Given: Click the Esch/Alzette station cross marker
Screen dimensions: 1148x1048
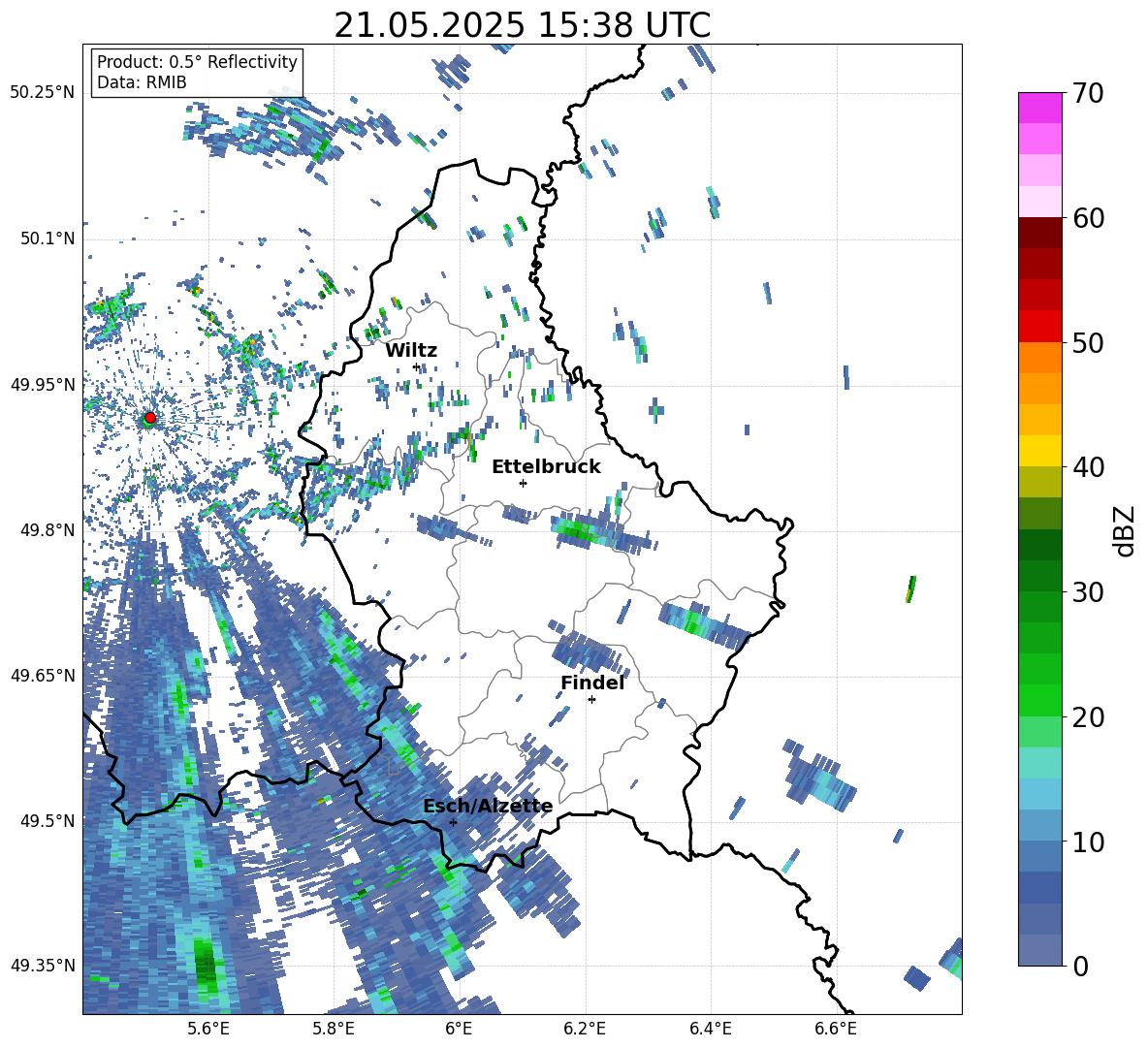Looking at the screenshot, I should pyautogui.click(x=453, y=822).
